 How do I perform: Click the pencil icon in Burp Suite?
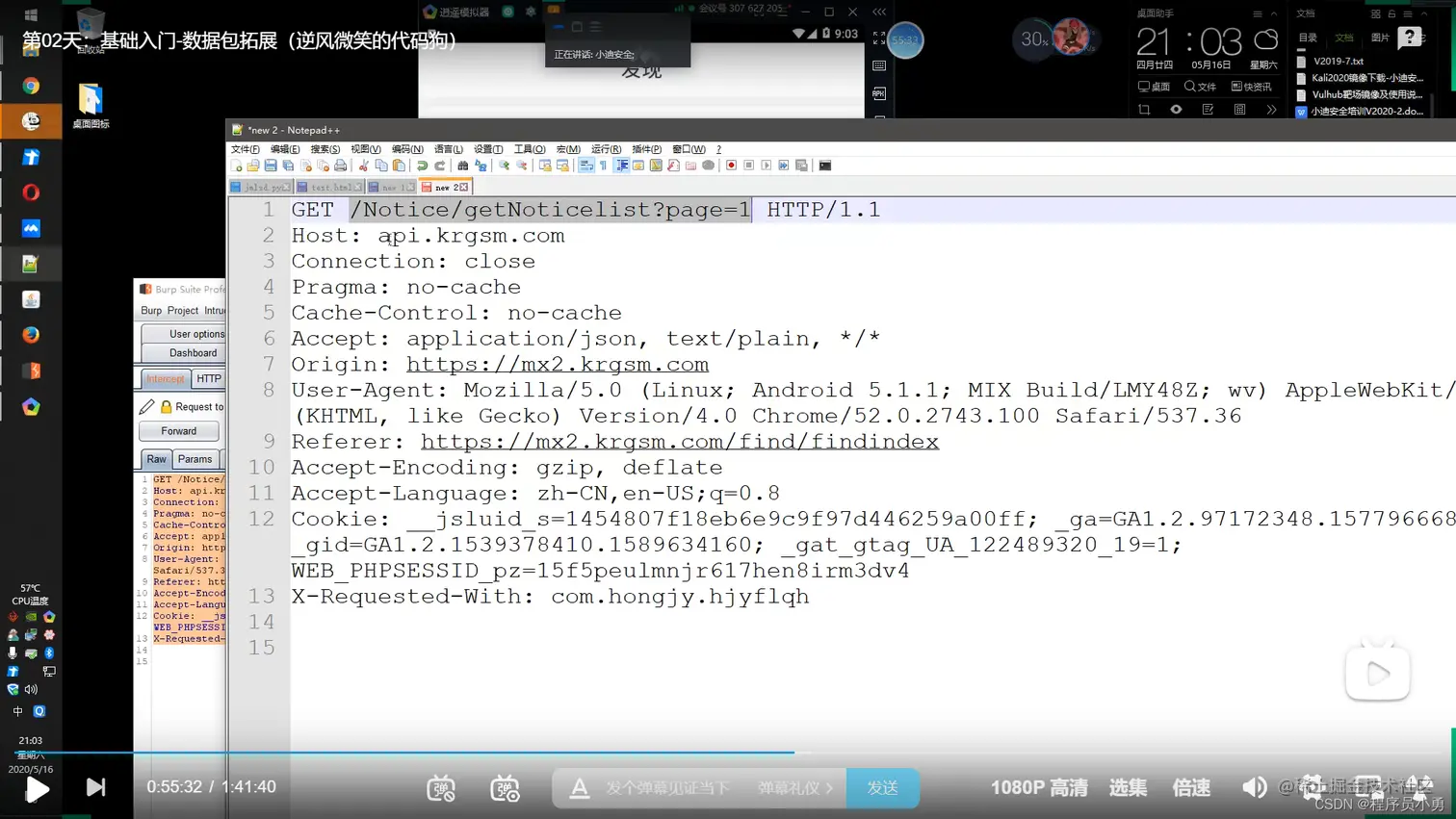pyautogui.click(x=146, y=407)
